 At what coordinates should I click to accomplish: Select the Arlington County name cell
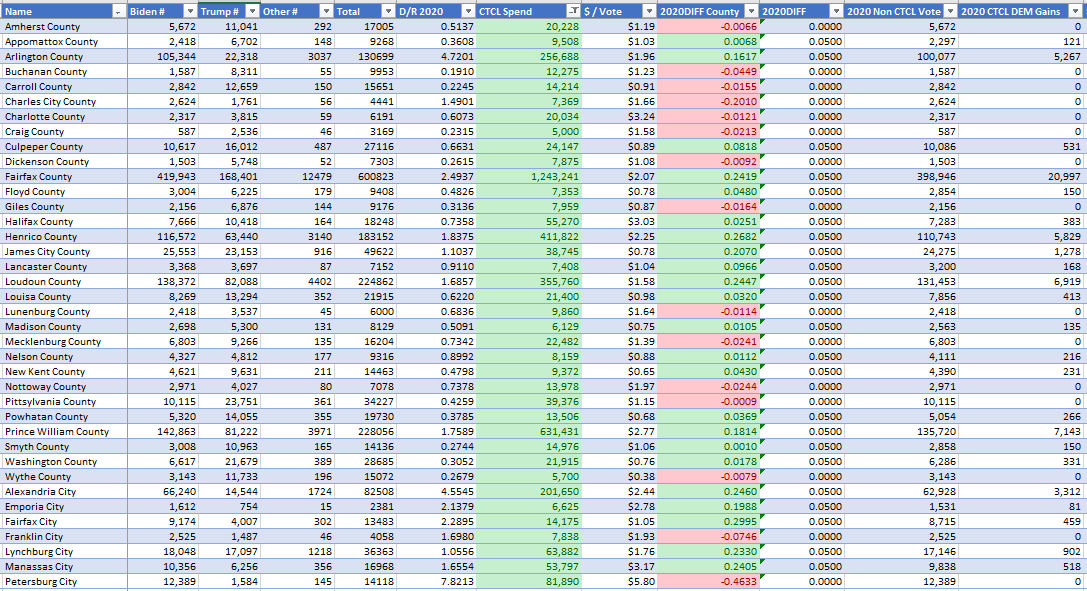click(64, 57)
